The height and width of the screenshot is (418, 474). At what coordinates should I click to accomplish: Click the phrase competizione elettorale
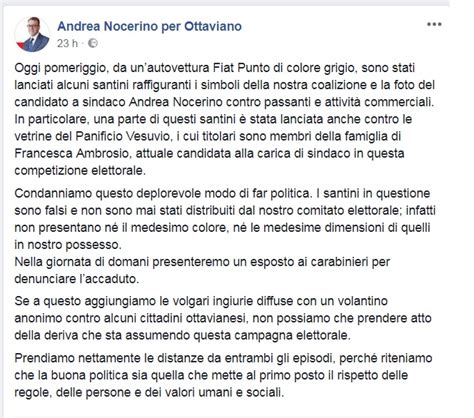pos(80,171)
